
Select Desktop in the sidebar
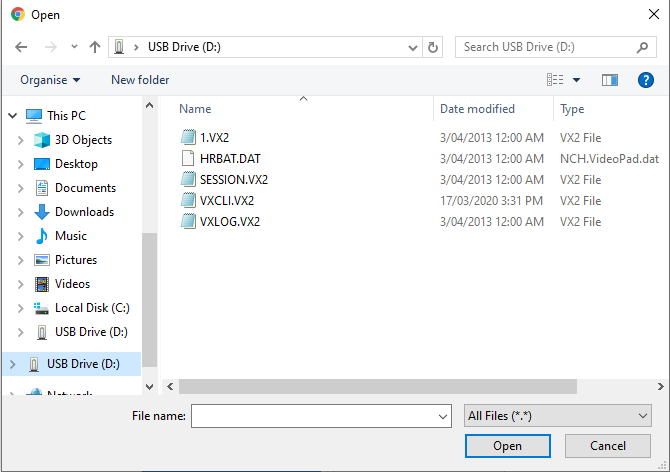pos(76,164)
